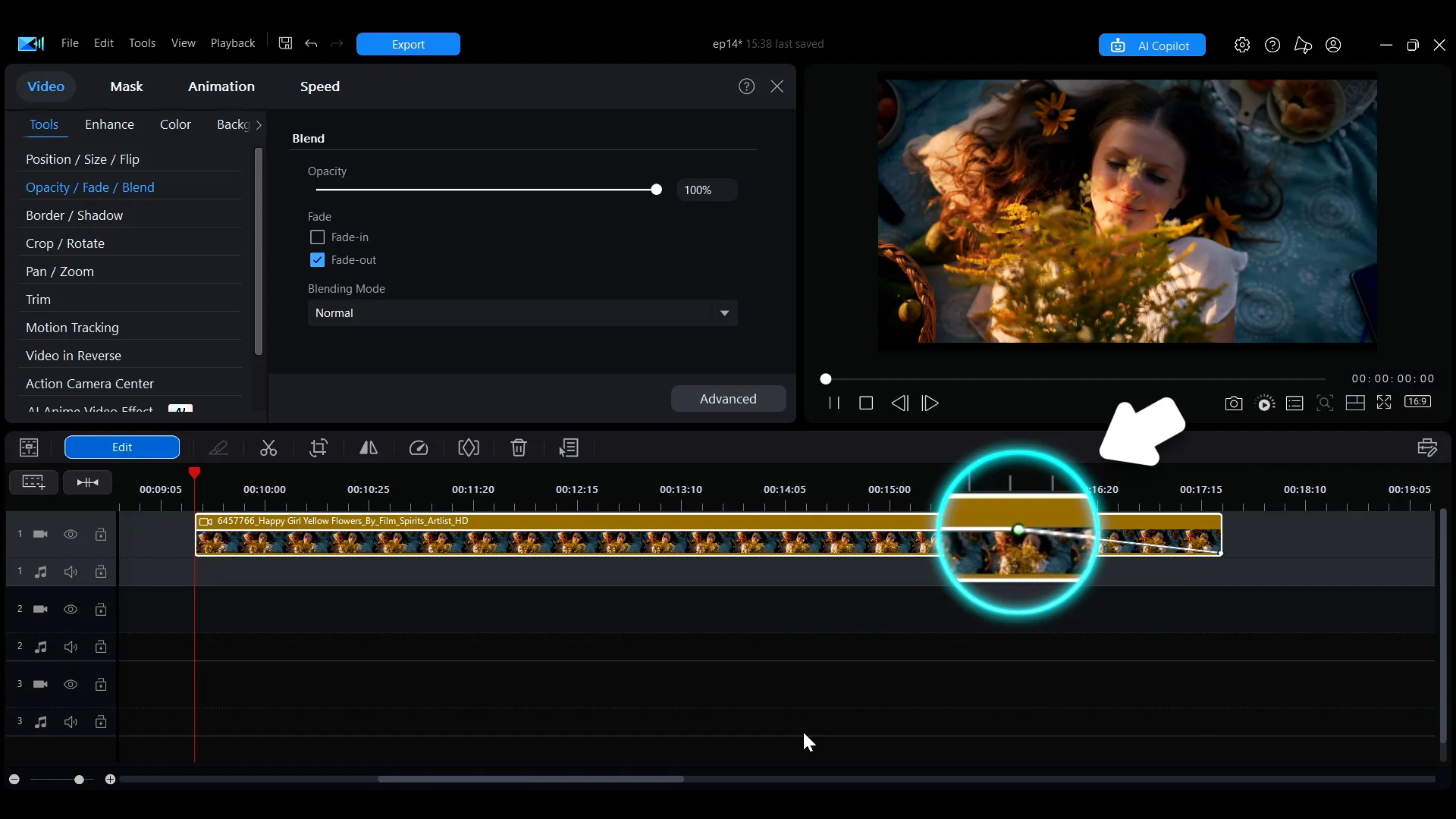Close the Video editing panel
Image resolution: width=1456 pixels, height=819 pixels.
(x=777, y=86)
